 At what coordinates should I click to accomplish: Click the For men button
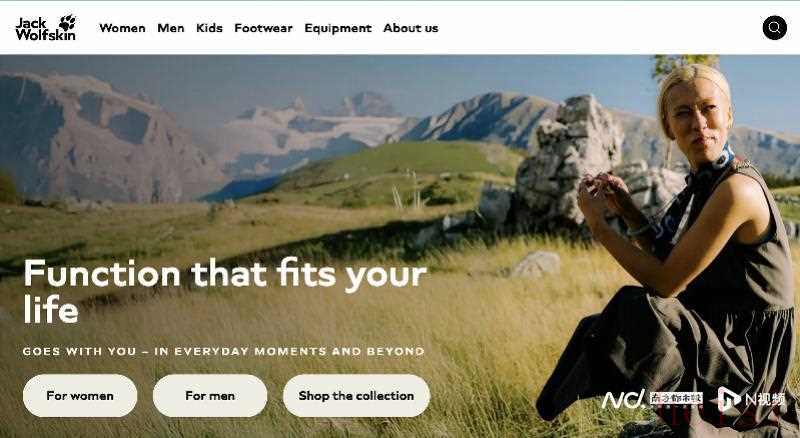point(210,396)
